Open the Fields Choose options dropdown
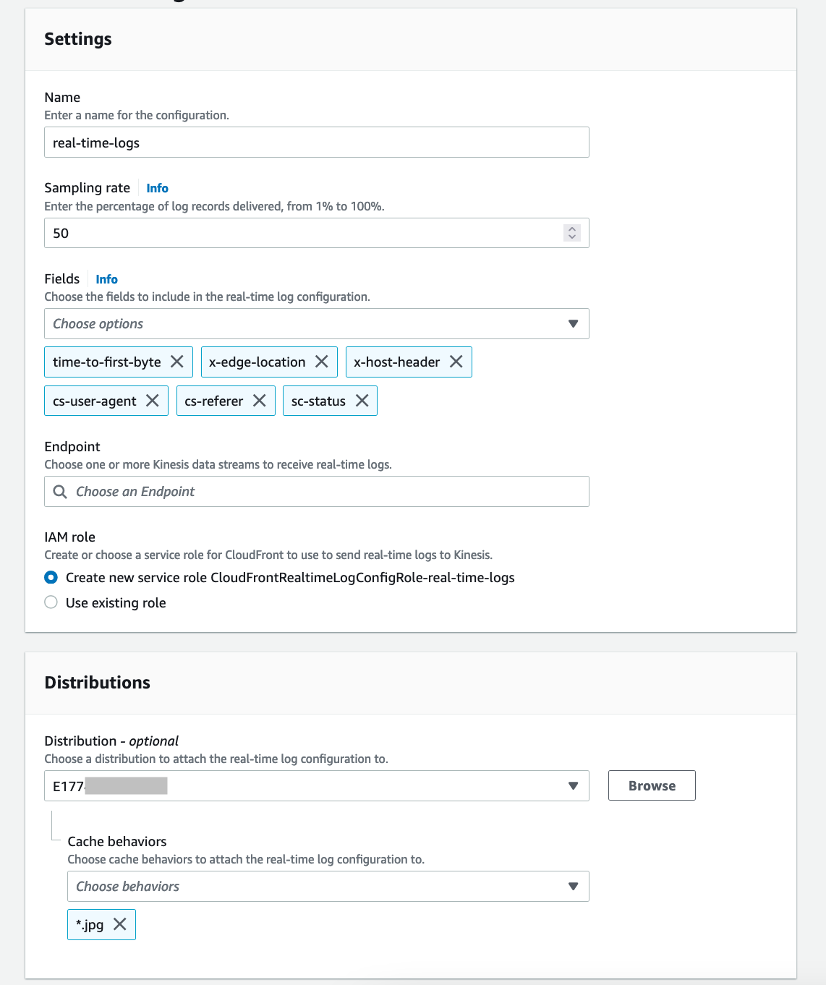The width and height of the screenshot is (827, 985). click(x=572, y=323)
